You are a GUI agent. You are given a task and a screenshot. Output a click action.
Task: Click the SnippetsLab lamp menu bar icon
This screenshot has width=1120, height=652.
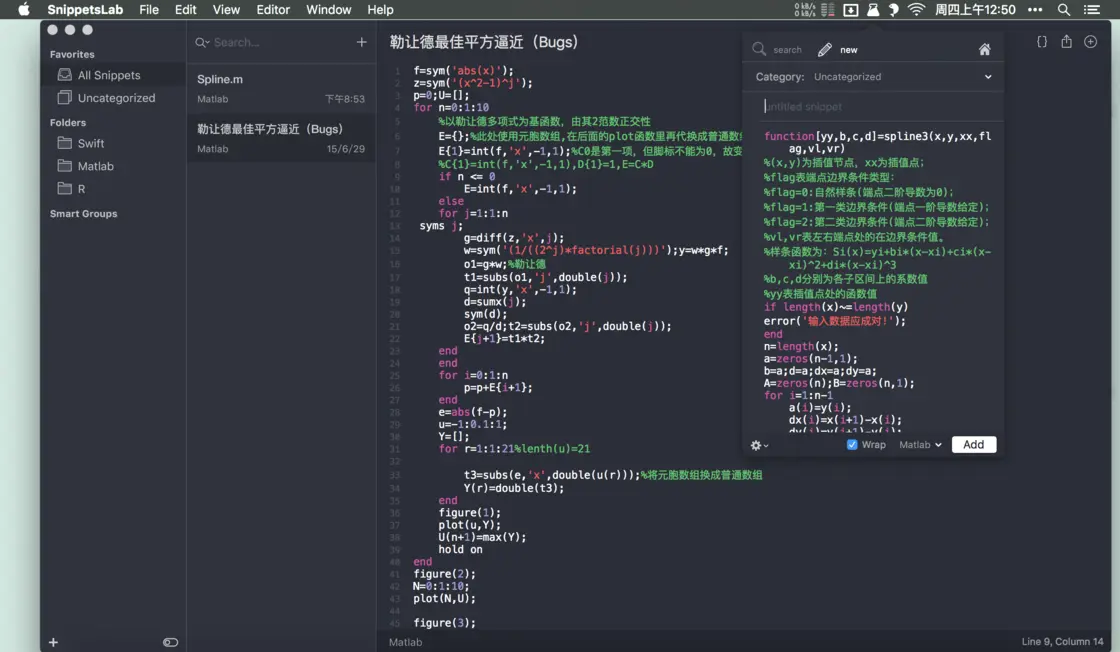coord(873,9)
